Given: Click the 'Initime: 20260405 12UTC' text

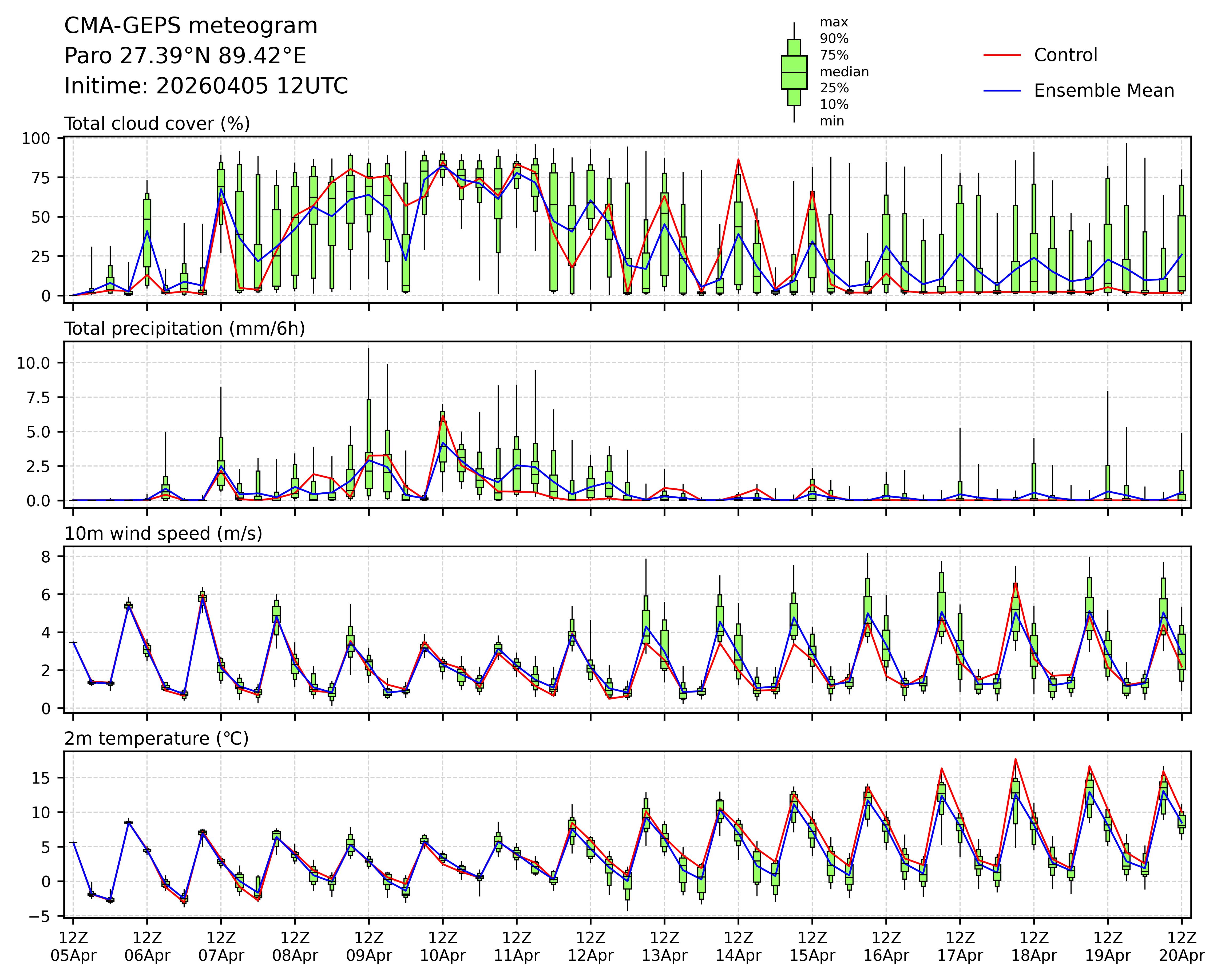Looking at the screenshot, I should 206,86.
